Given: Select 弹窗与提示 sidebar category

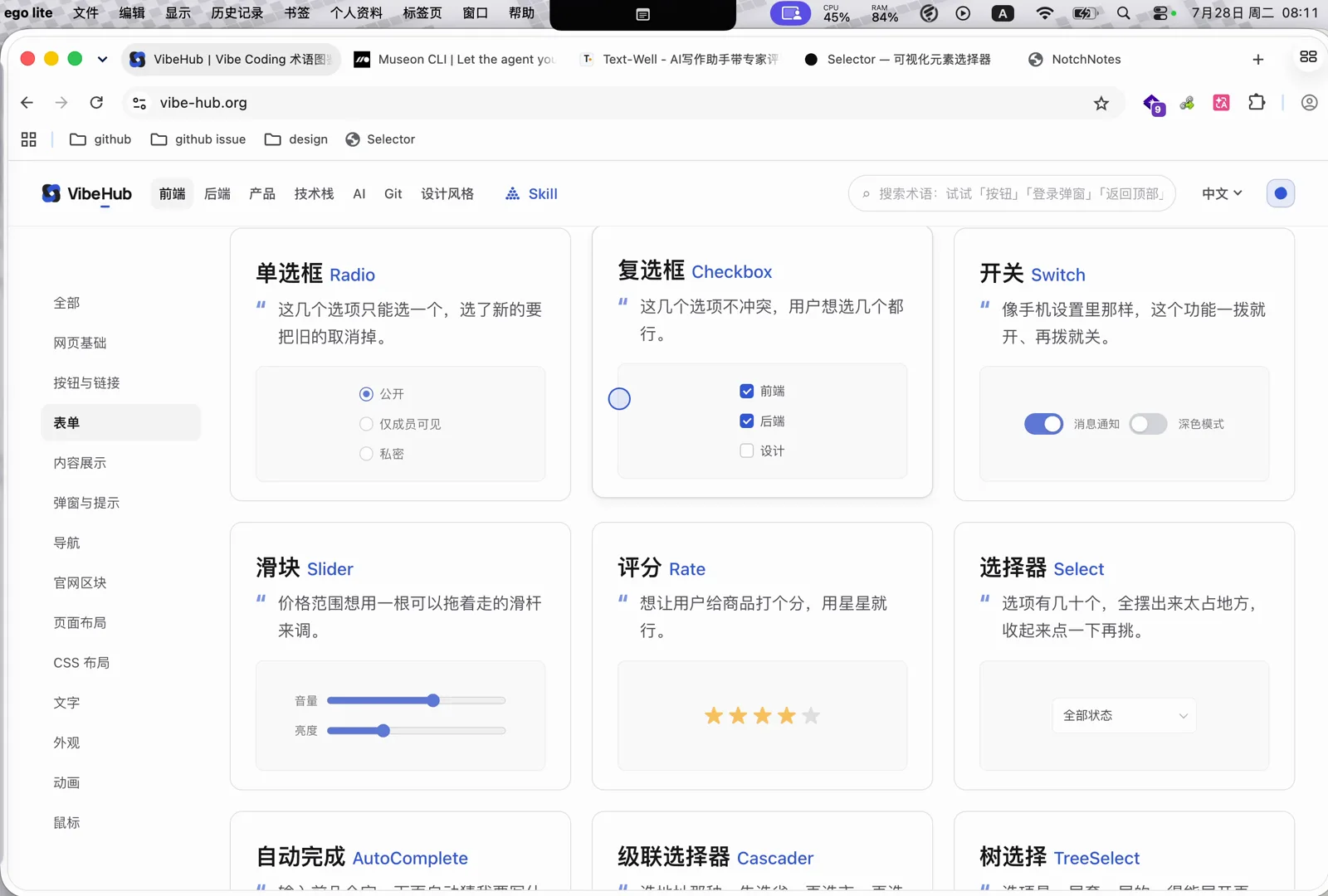Looking at the screenshot, I should (x=121, y=503).
